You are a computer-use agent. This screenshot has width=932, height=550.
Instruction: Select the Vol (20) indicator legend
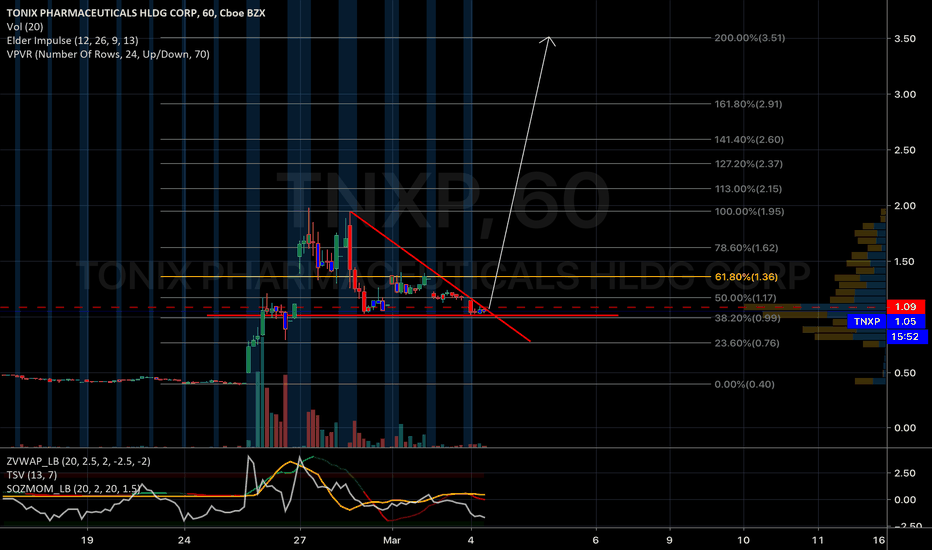(25, 27)
